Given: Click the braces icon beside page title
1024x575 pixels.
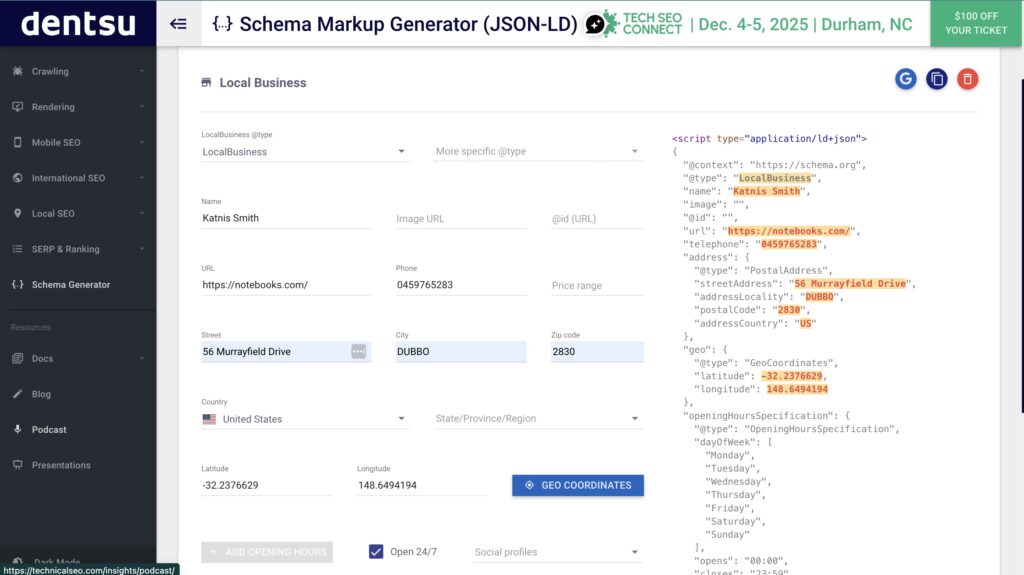Looking at the screenshot, I should point(222,24).
